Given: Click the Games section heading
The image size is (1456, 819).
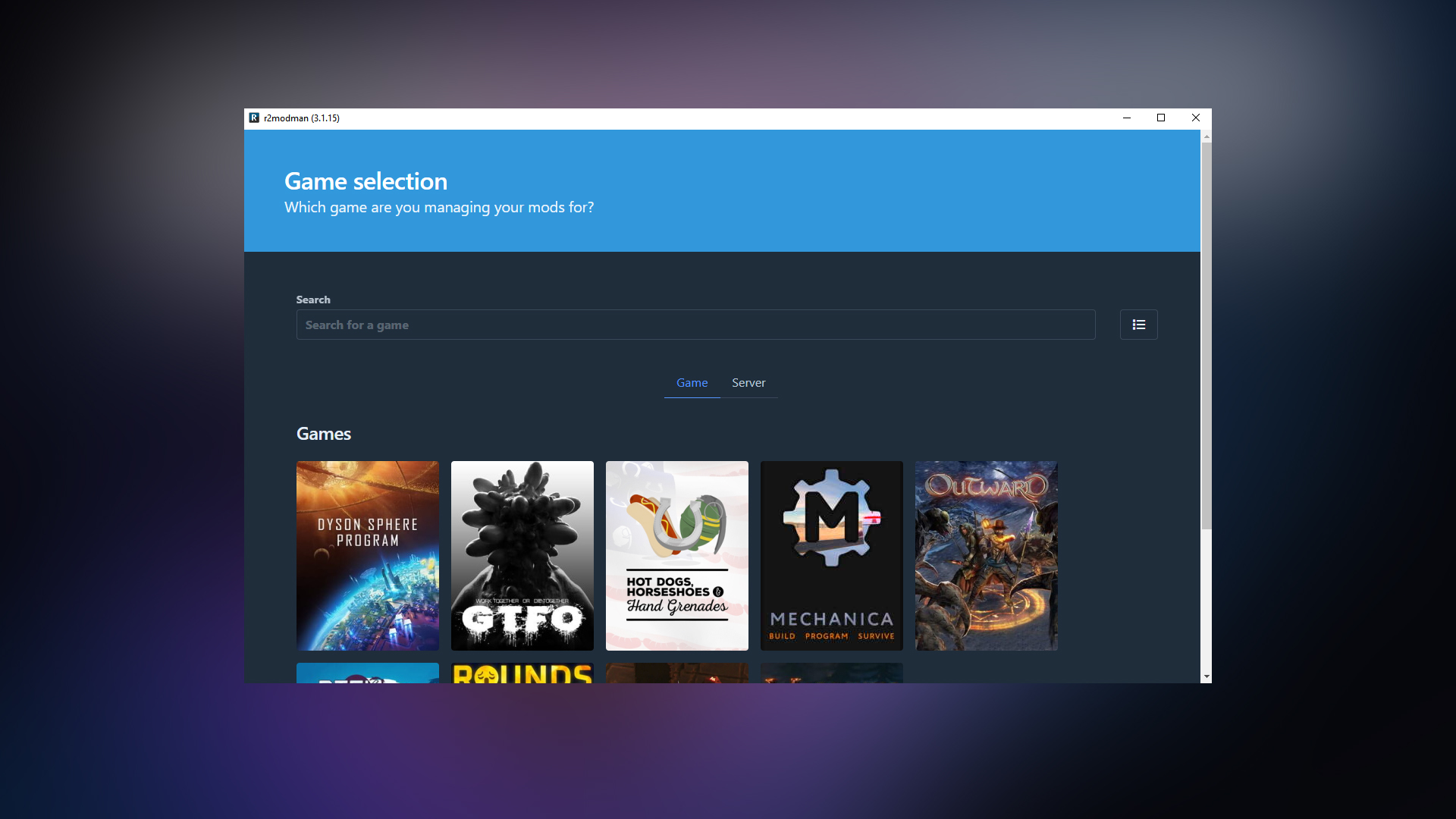Looking at the screenshot, I should pos(323,433).
